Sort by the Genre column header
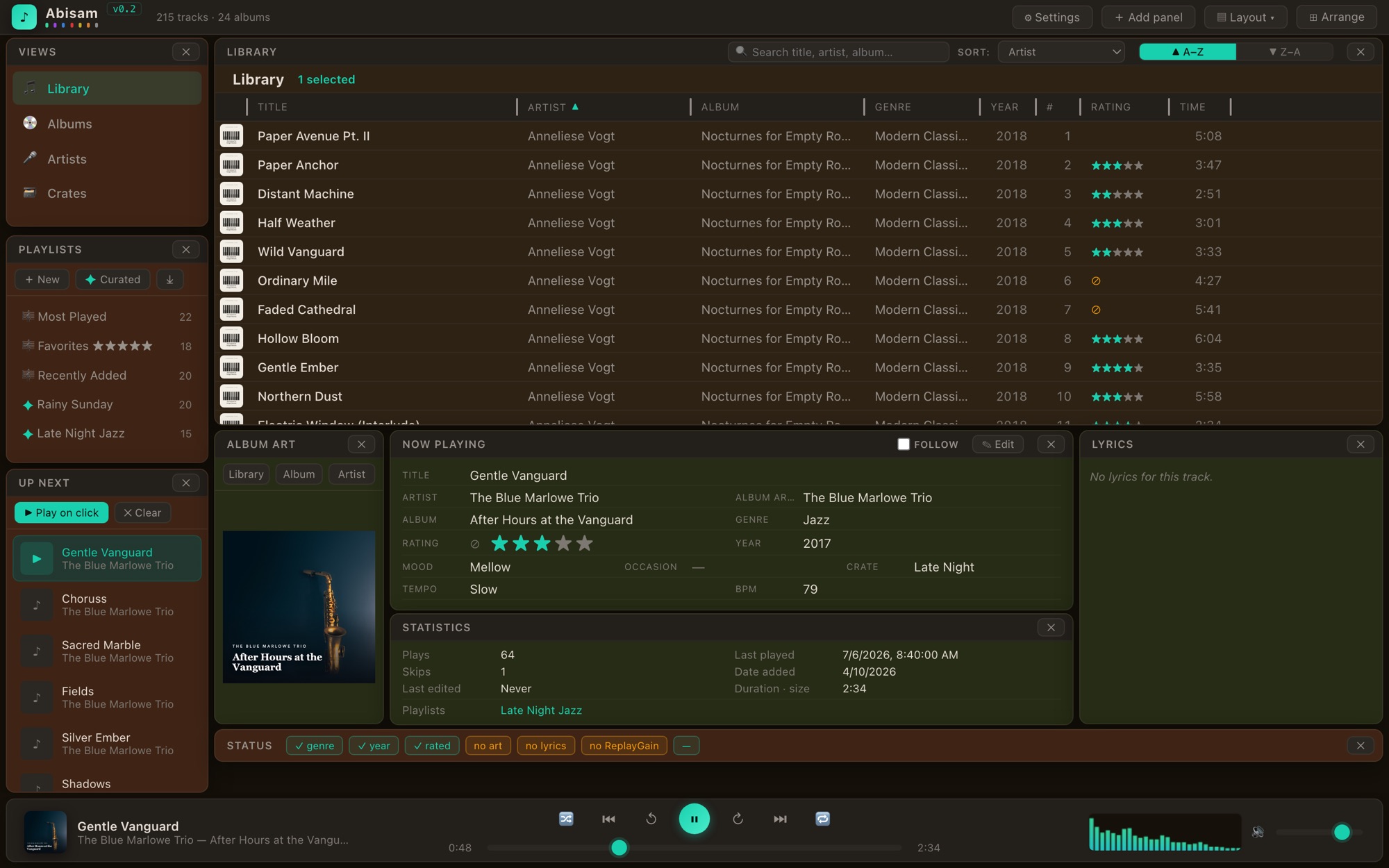This screenshot has height=868, width=1389. coord(892,107)
